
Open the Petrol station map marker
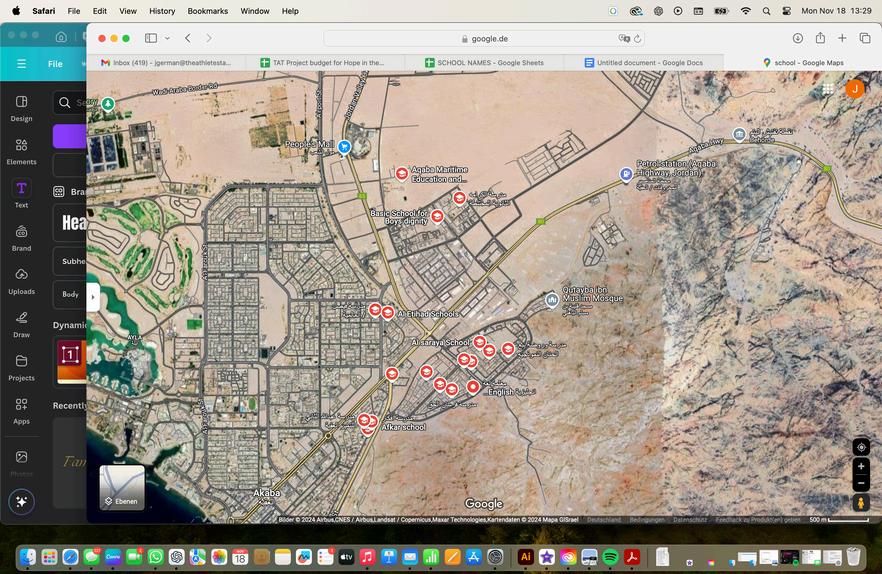(x=626, y=174)
